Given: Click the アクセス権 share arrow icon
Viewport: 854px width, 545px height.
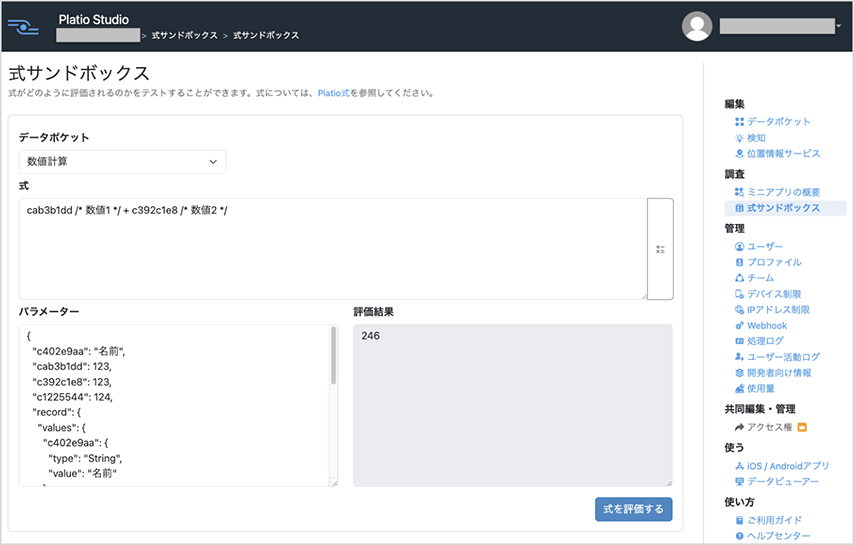Looking at the screenshot, I should tap(739, 427).
